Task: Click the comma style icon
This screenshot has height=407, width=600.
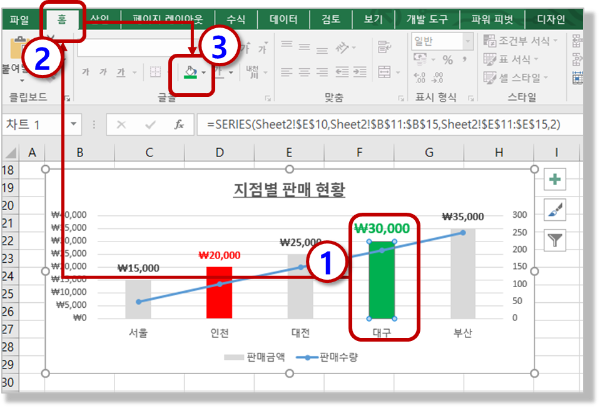Action: pos(464,59)
